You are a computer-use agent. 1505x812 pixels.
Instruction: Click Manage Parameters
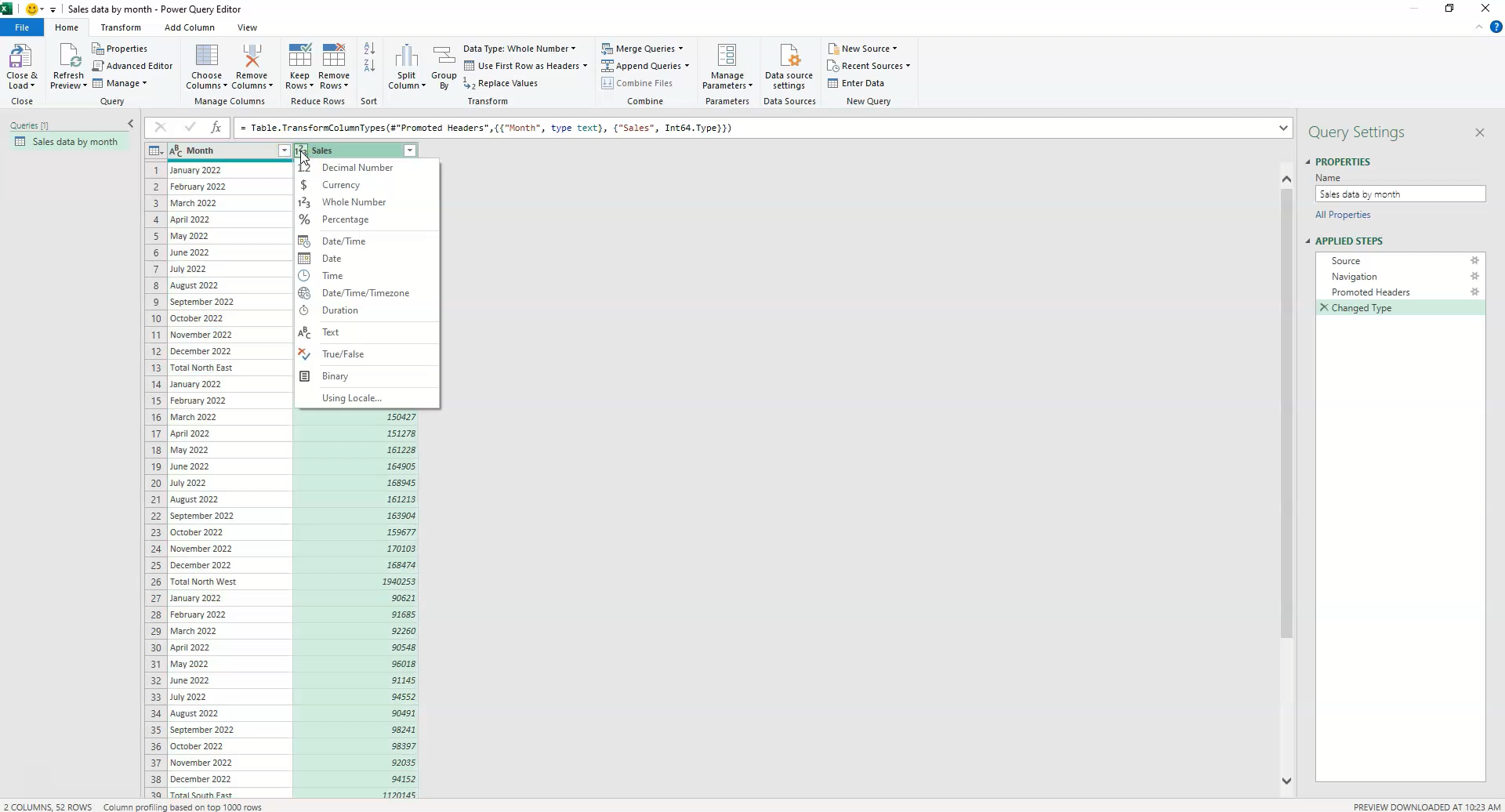tap(727, 67)
